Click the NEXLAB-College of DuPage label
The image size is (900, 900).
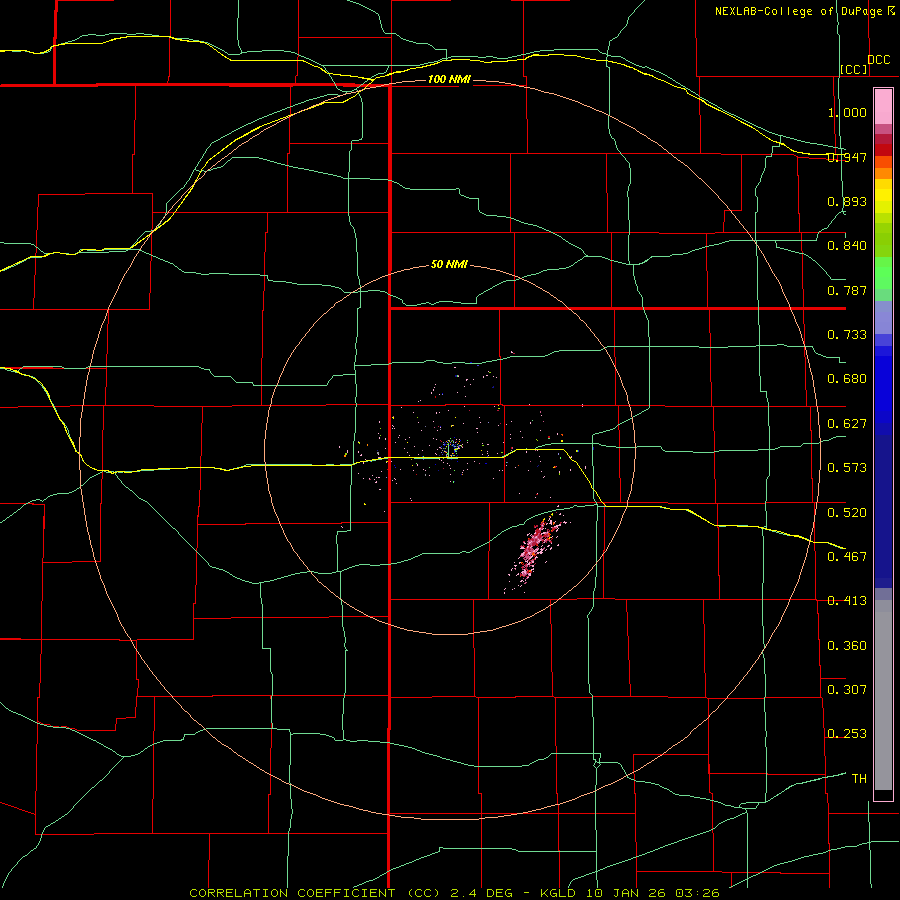804,11
